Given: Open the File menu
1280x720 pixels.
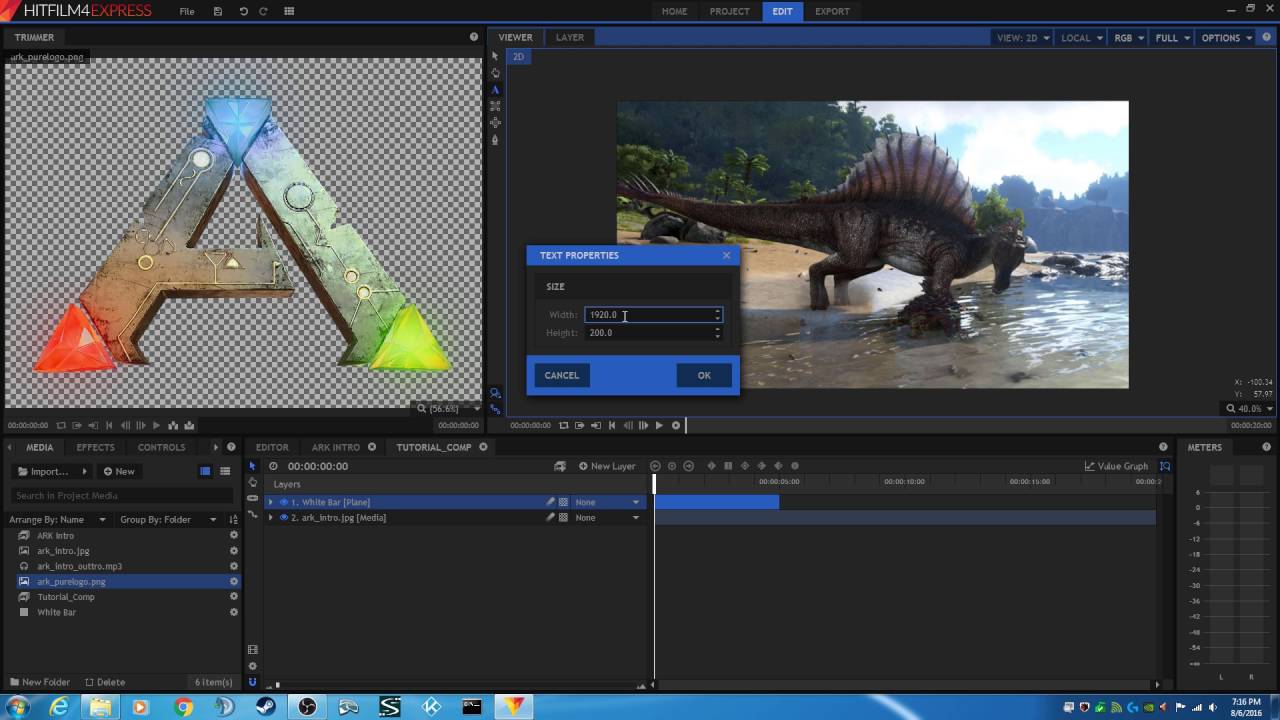Looking at the screenshot, I should 187,11.
